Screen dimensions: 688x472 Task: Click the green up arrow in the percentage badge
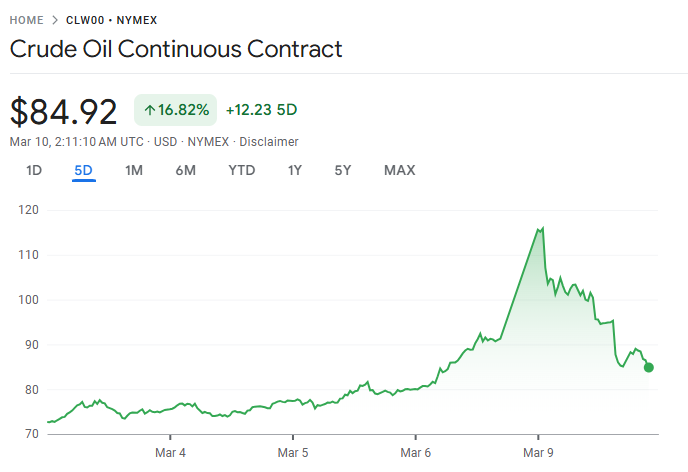pos(150,110)
